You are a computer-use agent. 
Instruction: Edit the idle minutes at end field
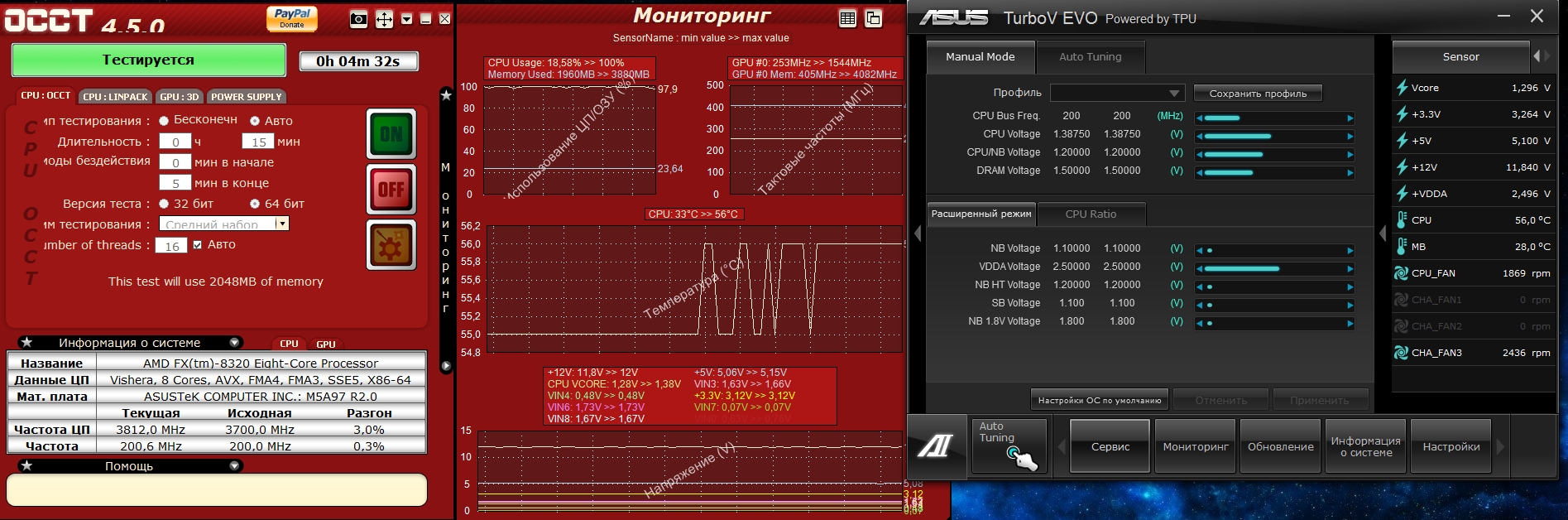(175, 183)
